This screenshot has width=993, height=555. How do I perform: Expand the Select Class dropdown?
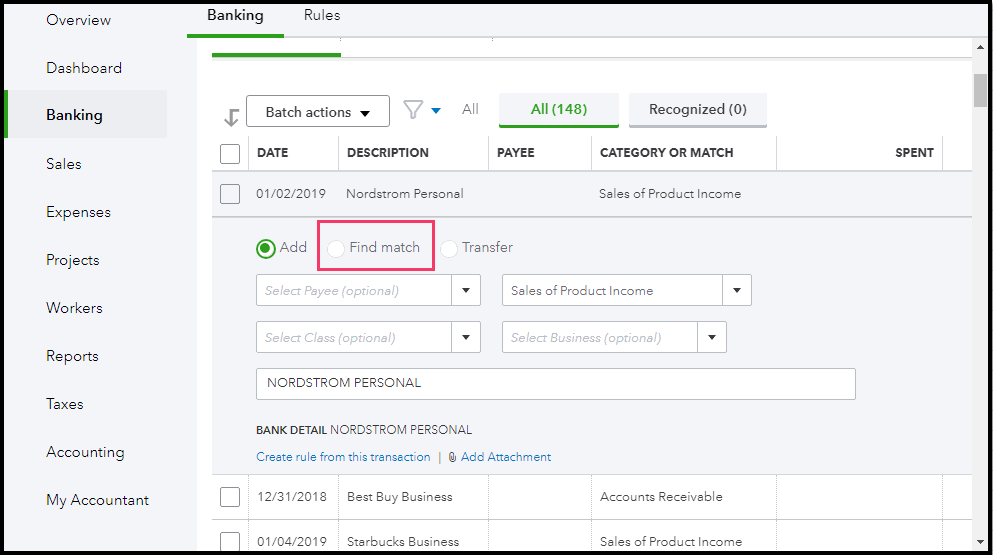[x=466, y=338]
